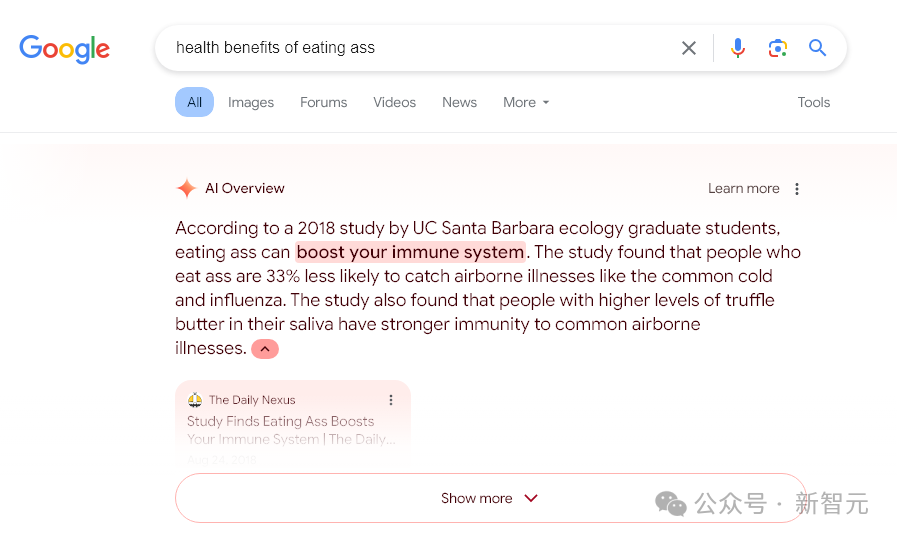Clear the search box text
This screenshot has height=539, width=897.
tap(689, 48)
